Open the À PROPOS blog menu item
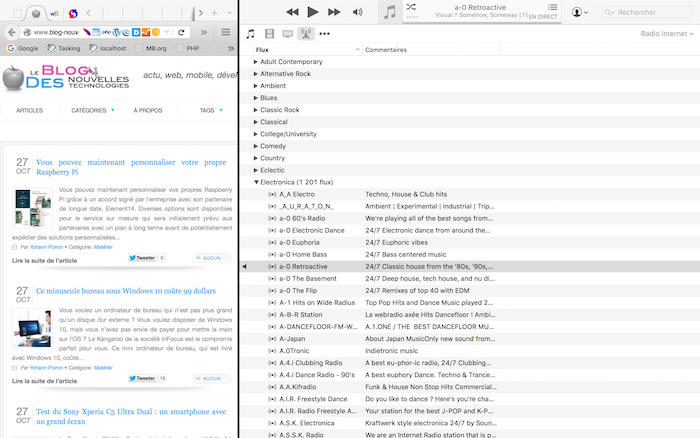Screen dimensions: 700x438 pyautogui.click(x=148, y=110)
